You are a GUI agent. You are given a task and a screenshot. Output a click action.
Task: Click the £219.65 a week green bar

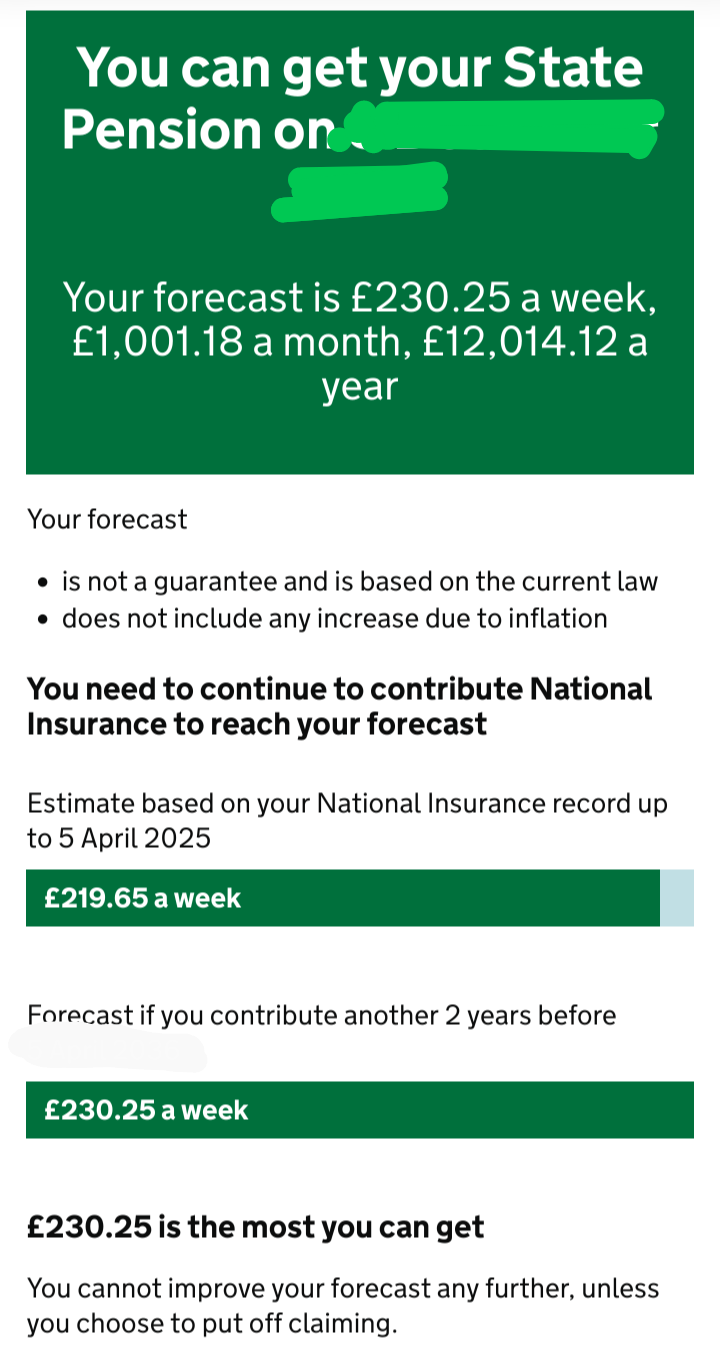[342, 898]
